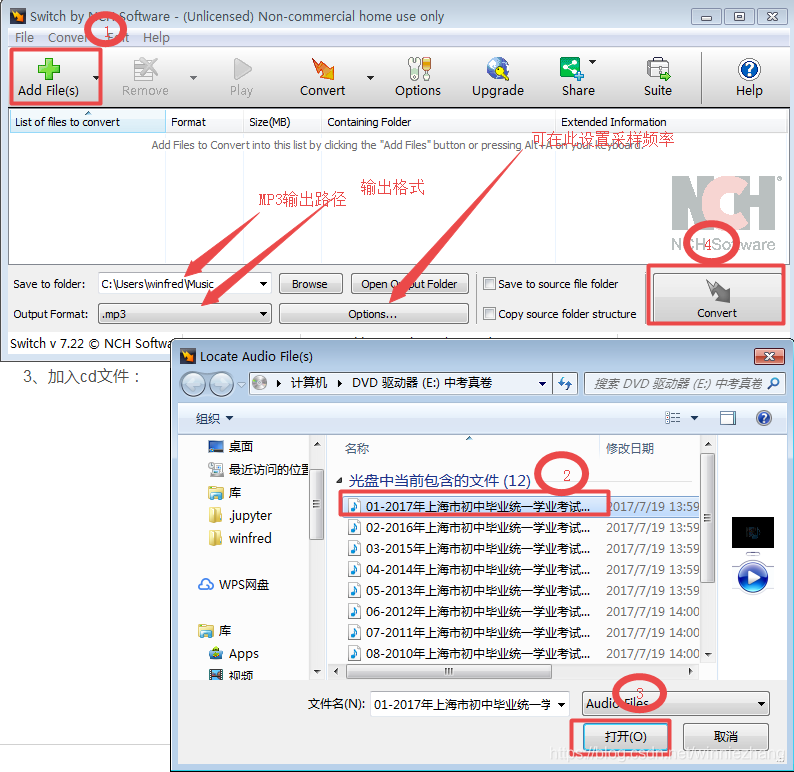The width and height of the screenshot is (794, 772).
Task: Click the black video preview thumbnail
Action: coord(752,533)
